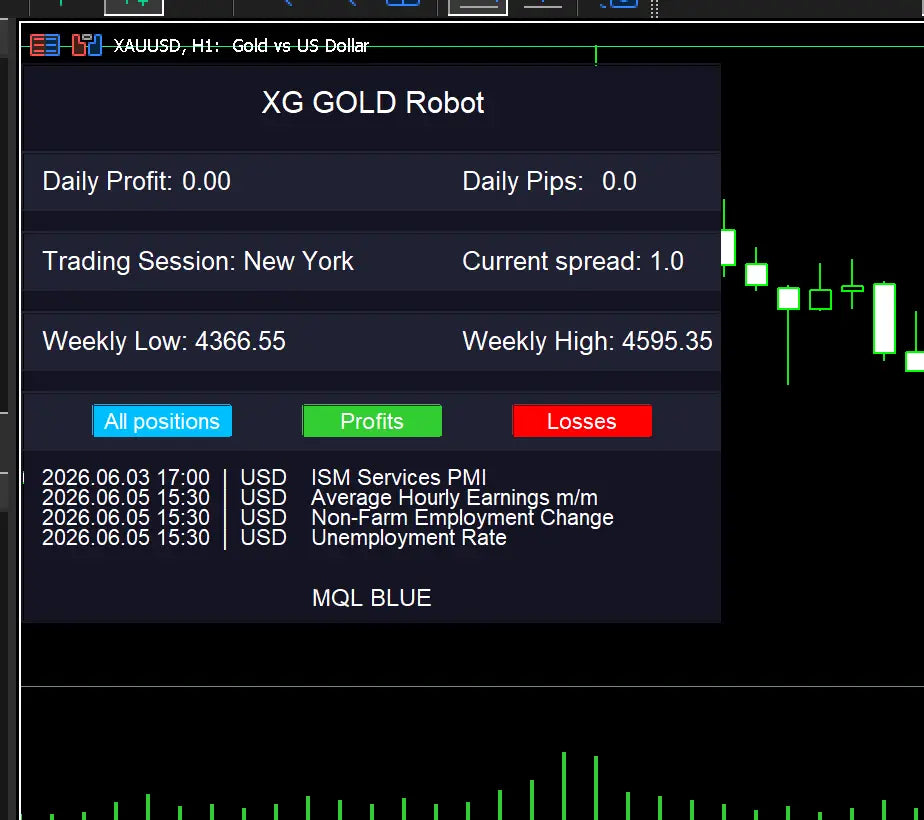Click the XG GOLD Robot panel title

(x=372, y=103)
